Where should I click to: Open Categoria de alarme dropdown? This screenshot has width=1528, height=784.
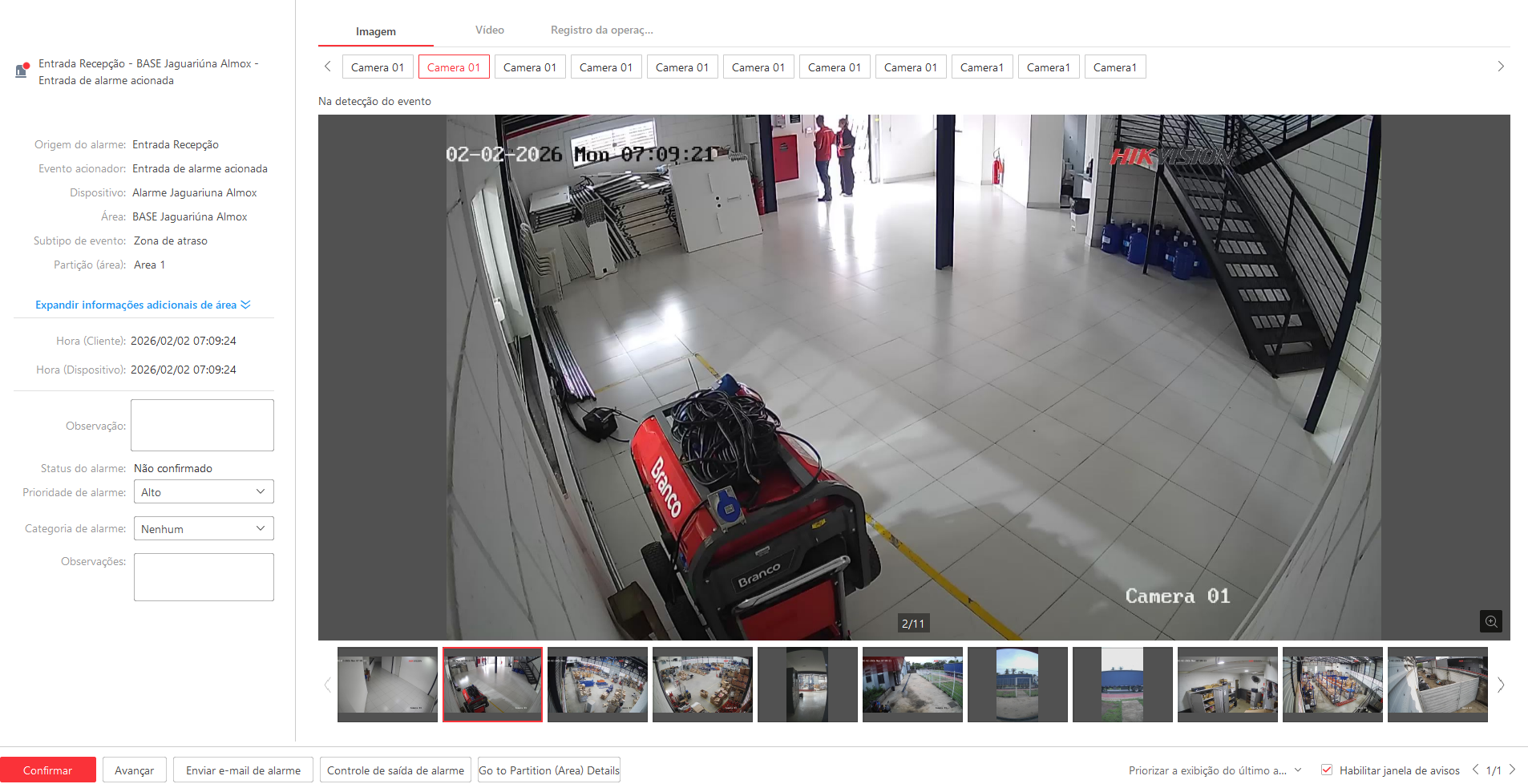204,529
